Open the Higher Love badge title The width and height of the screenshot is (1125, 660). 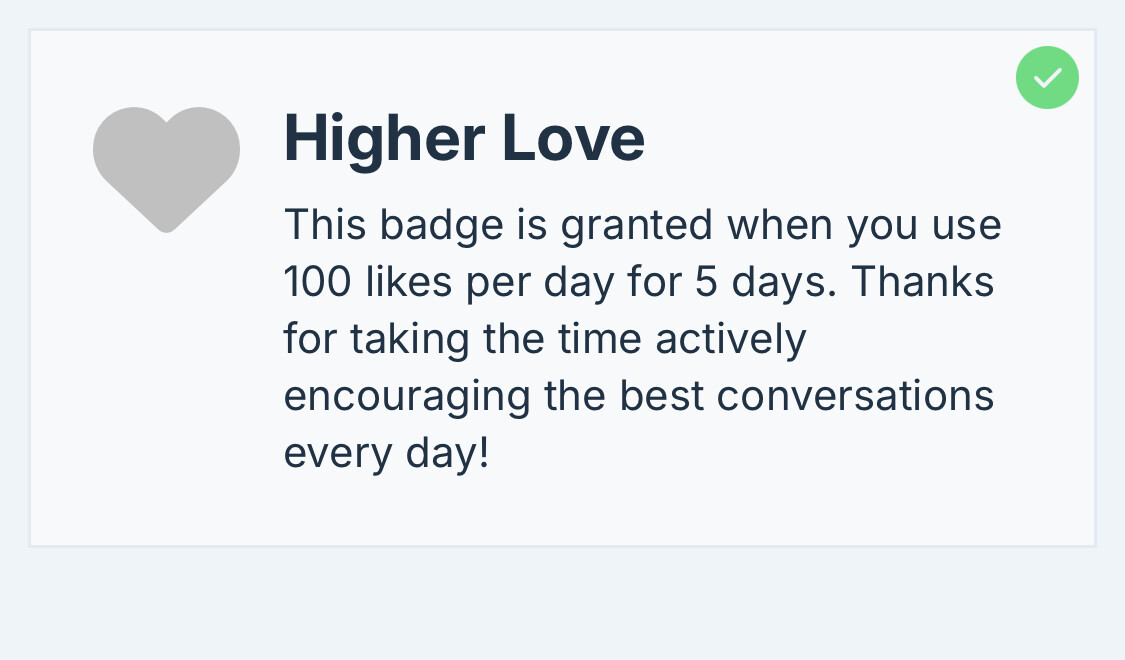pos(464,138)
